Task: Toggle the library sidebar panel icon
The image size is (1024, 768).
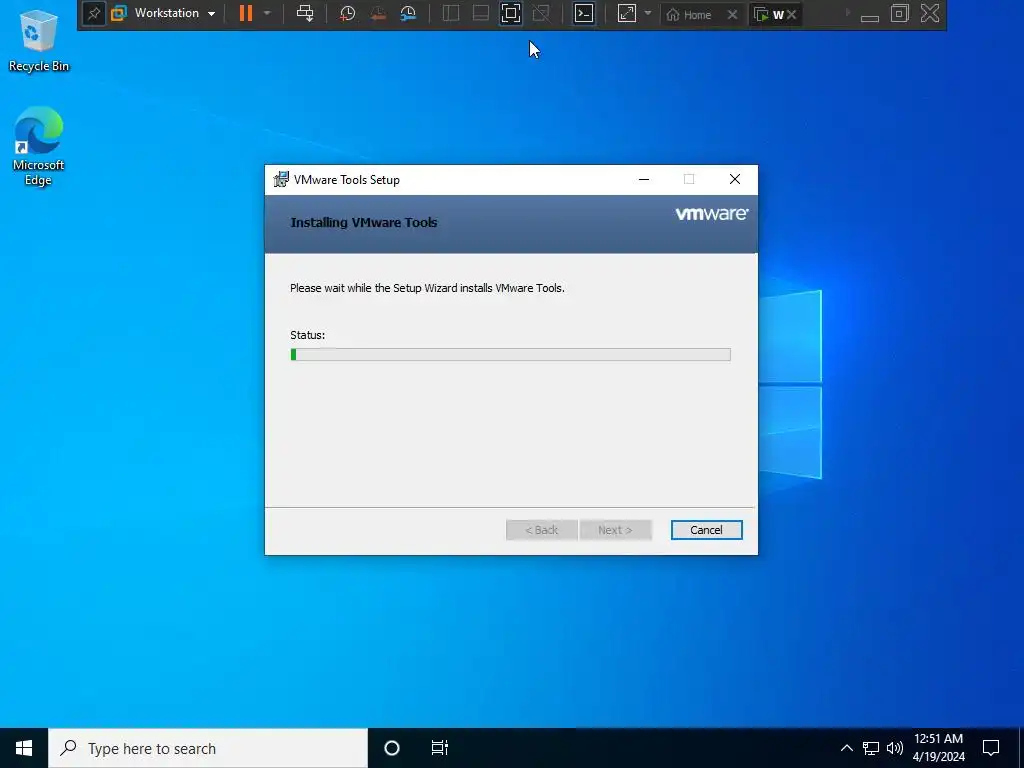Action: coord(451,13)
